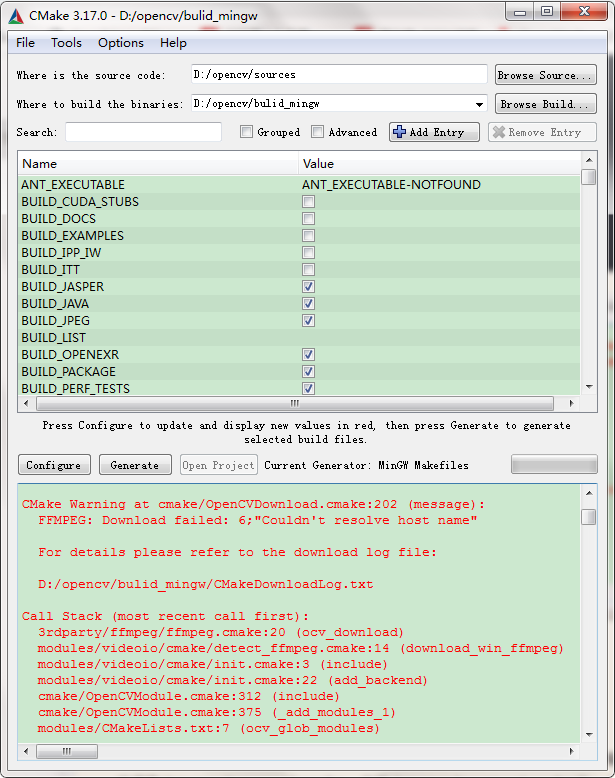
Task: Click the CMake logo in title bar
Action: coord(16,16)
